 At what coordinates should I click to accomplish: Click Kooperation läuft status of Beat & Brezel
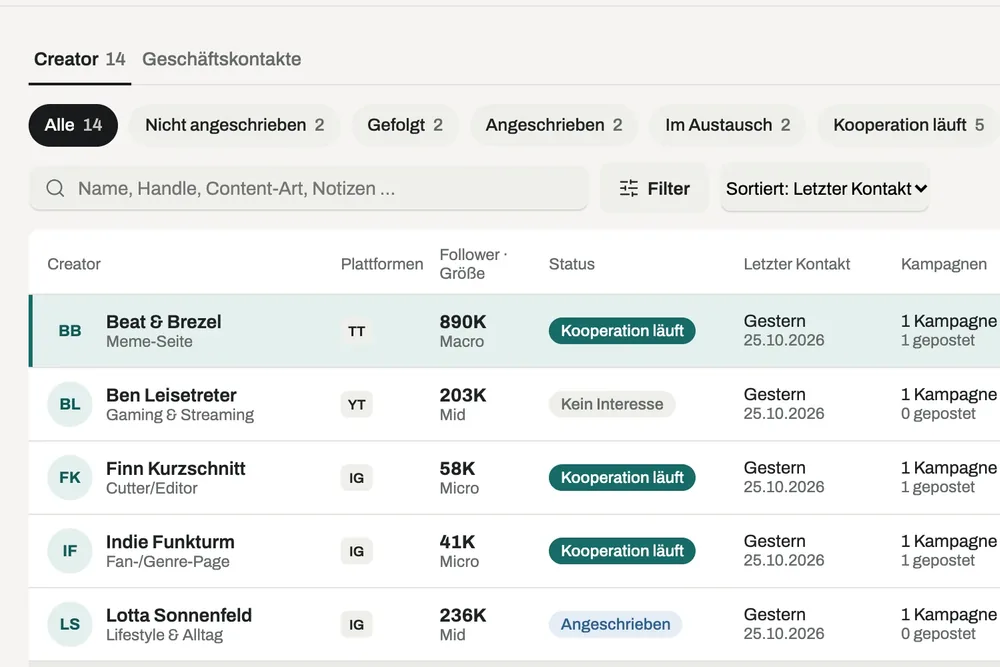point(622,331)
